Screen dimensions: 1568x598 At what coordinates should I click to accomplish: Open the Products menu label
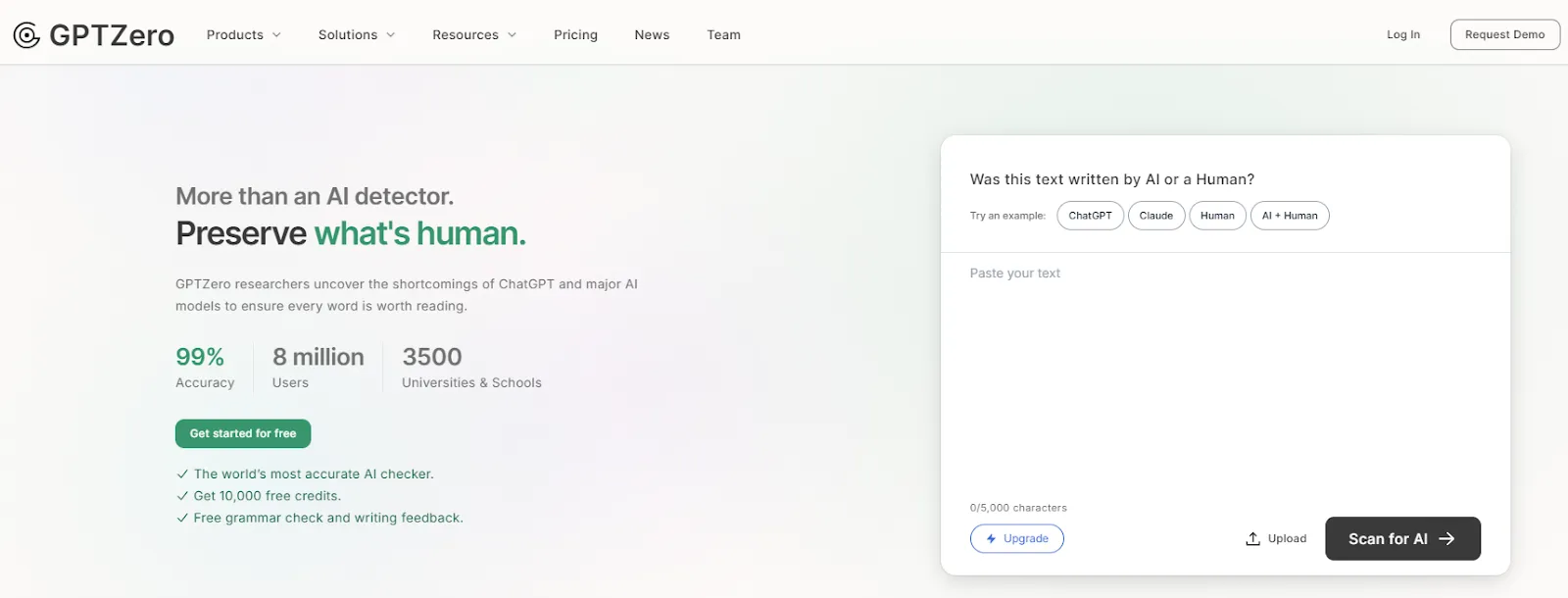[234, 34]
